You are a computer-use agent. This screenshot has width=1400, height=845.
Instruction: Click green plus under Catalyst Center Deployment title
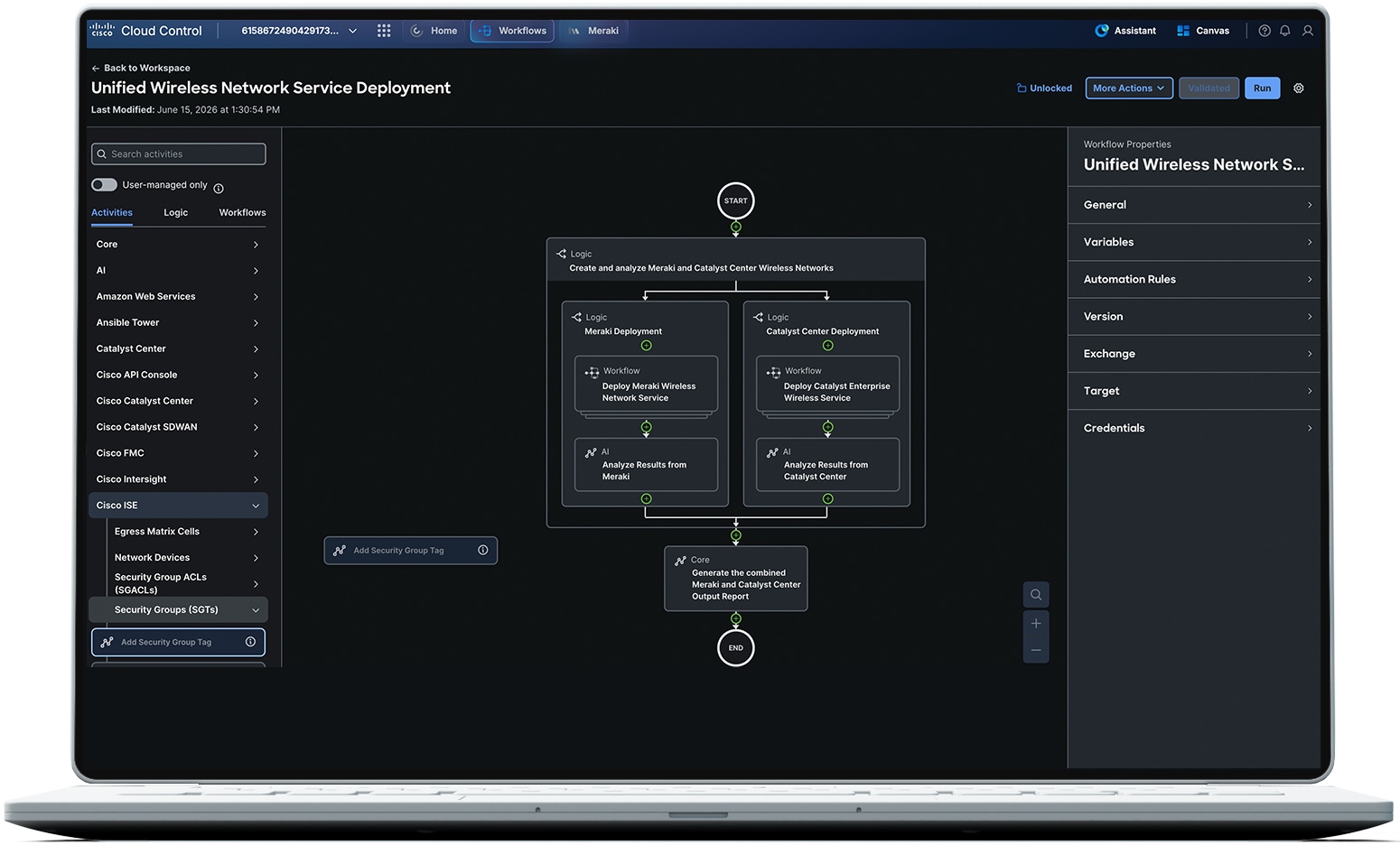827,346
